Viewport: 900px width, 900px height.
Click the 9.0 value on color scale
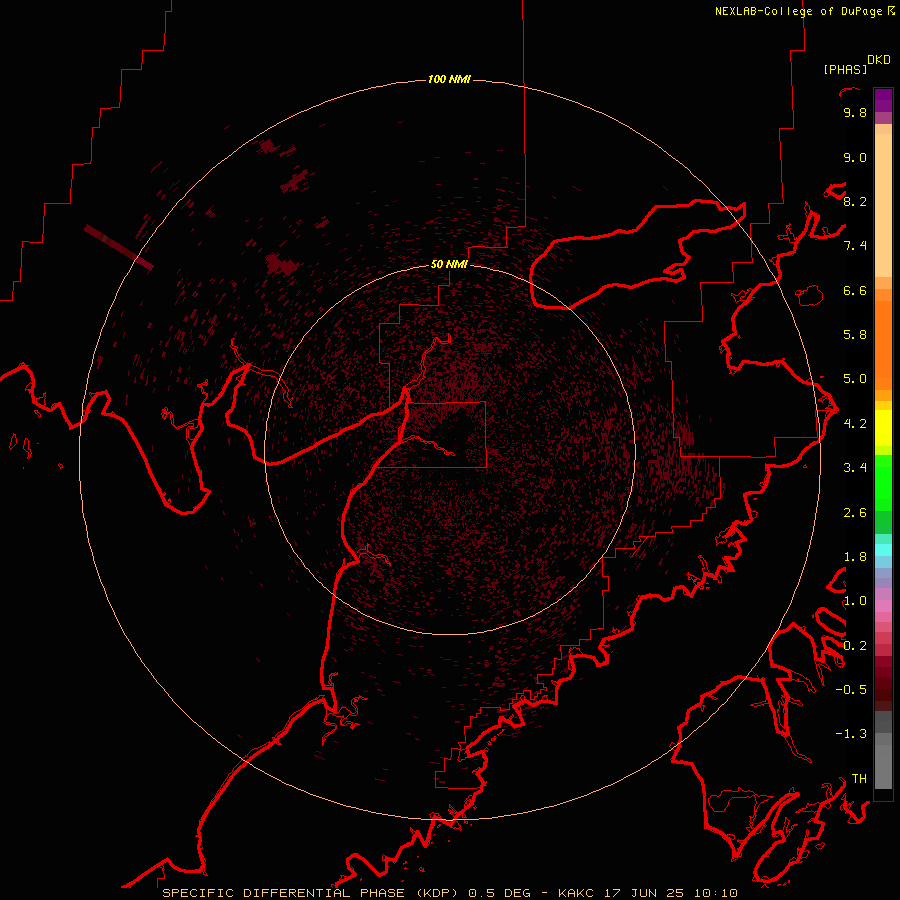pyautogui.click(x=855, y=157)
